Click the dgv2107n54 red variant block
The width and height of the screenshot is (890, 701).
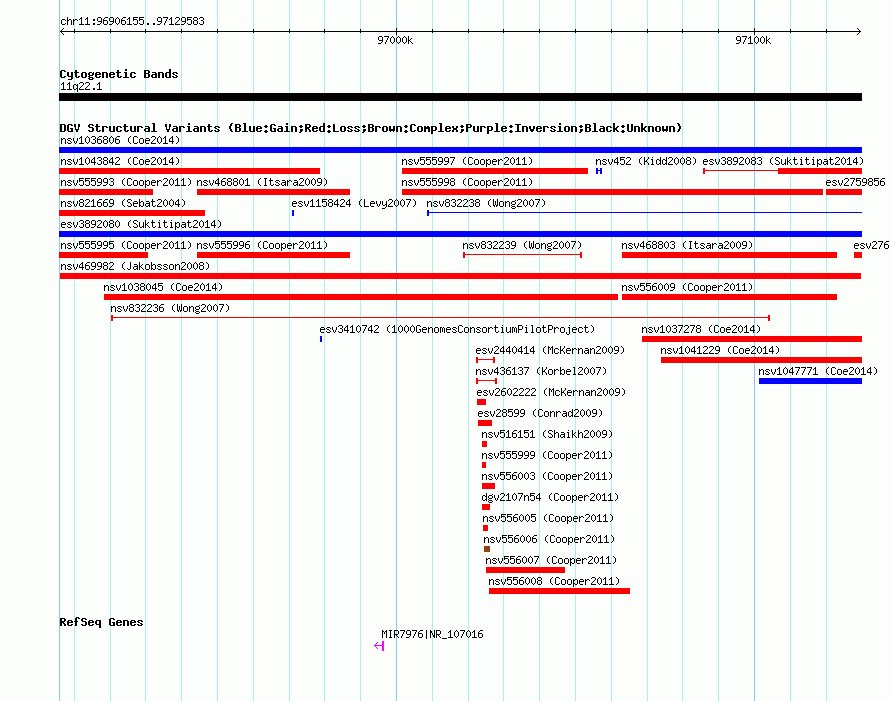point(486,507)
